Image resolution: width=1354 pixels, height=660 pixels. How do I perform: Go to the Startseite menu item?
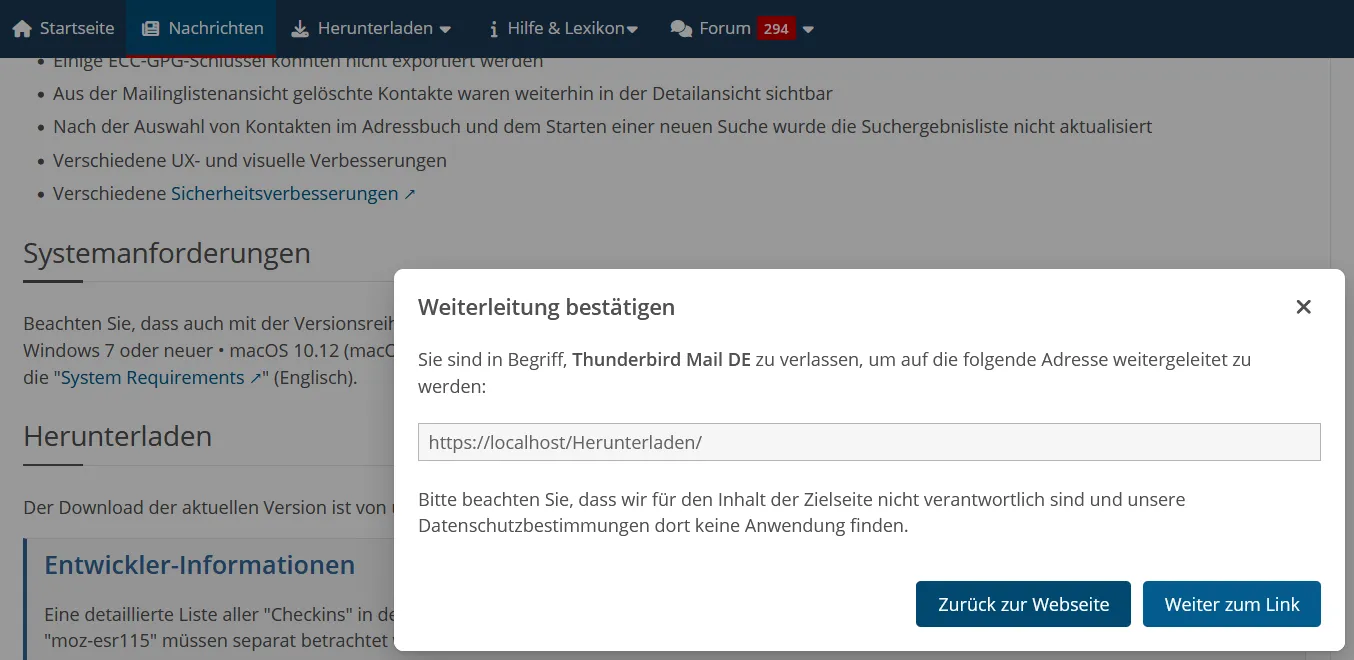tap(77, 29)
